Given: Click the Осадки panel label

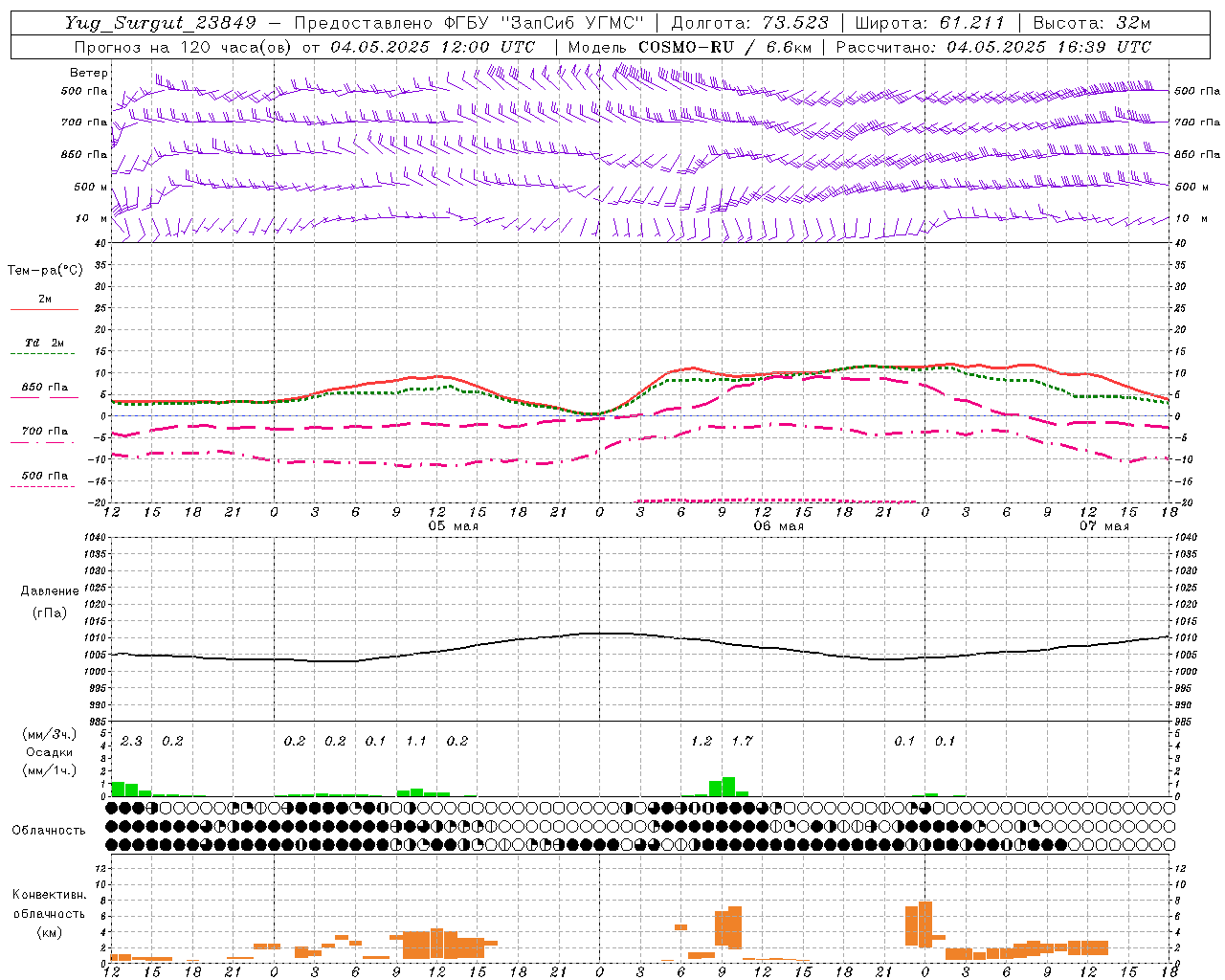Looking at the screenshot, I should pyautogui.click(x=49, y=752).
